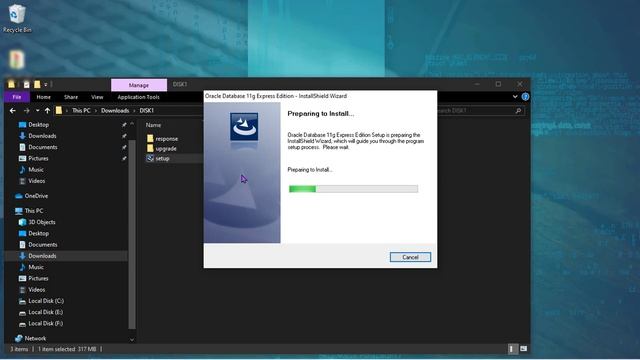Open Documents under This PC
Viewport: 640px width, 360px height.
point(42,244)
